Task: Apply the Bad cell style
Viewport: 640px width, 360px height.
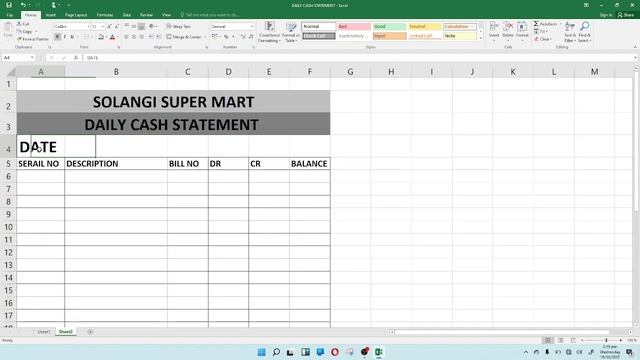Action: coord(354,27)
